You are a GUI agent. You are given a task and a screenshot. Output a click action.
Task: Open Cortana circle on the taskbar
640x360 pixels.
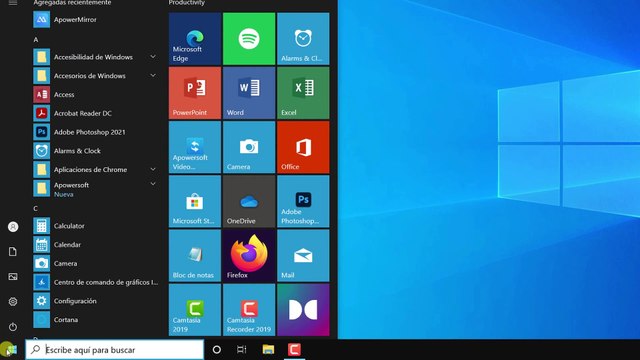217,350
